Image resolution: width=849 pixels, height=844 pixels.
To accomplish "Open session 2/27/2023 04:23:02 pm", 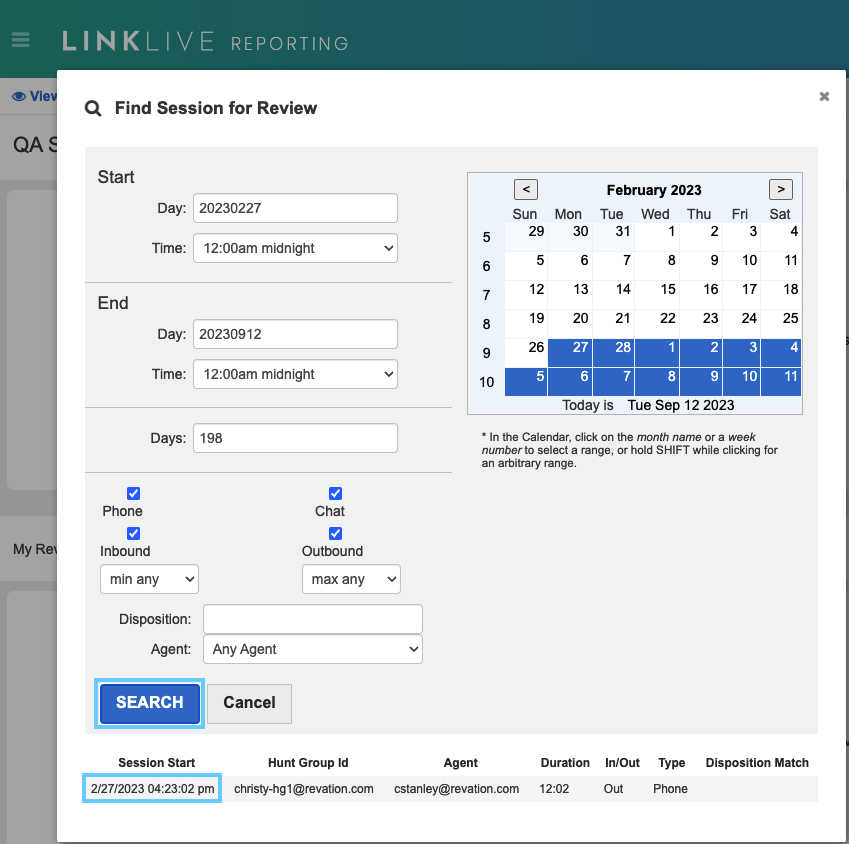I will click(x=152, y=789).
